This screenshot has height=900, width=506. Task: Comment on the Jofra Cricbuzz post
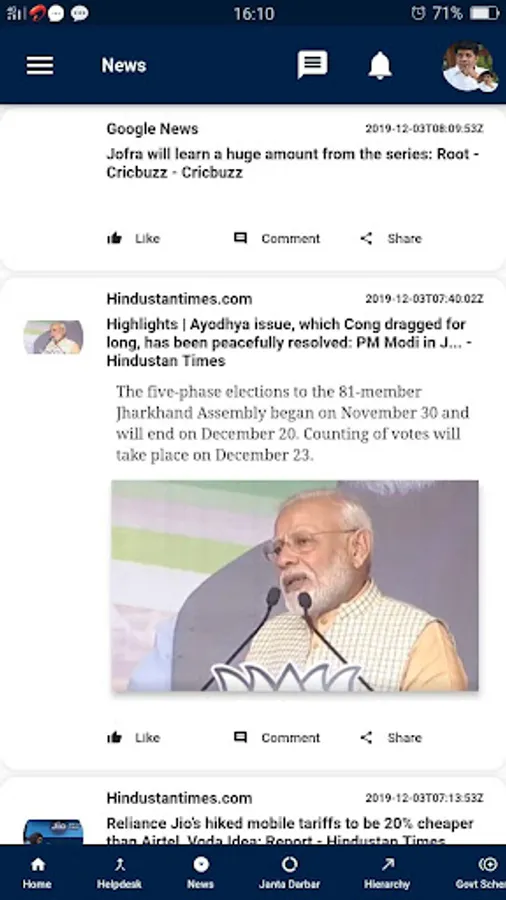point(277,239)
